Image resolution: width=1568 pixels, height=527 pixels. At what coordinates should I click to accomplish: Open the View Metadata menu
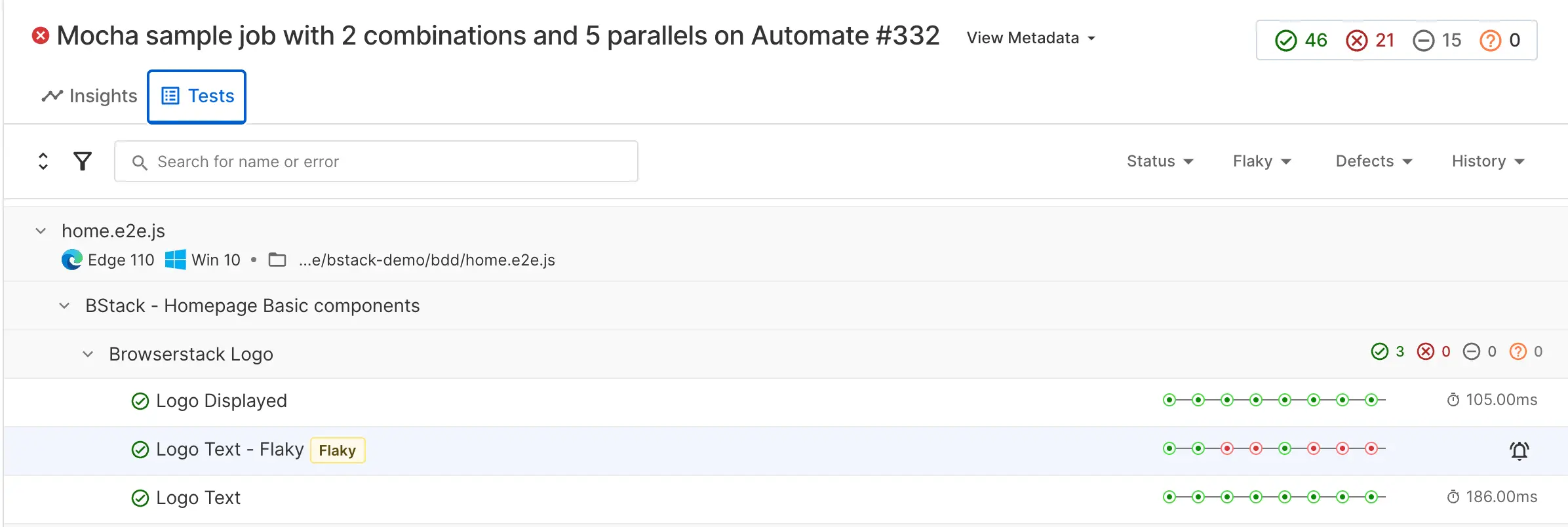click(1030, 38)
